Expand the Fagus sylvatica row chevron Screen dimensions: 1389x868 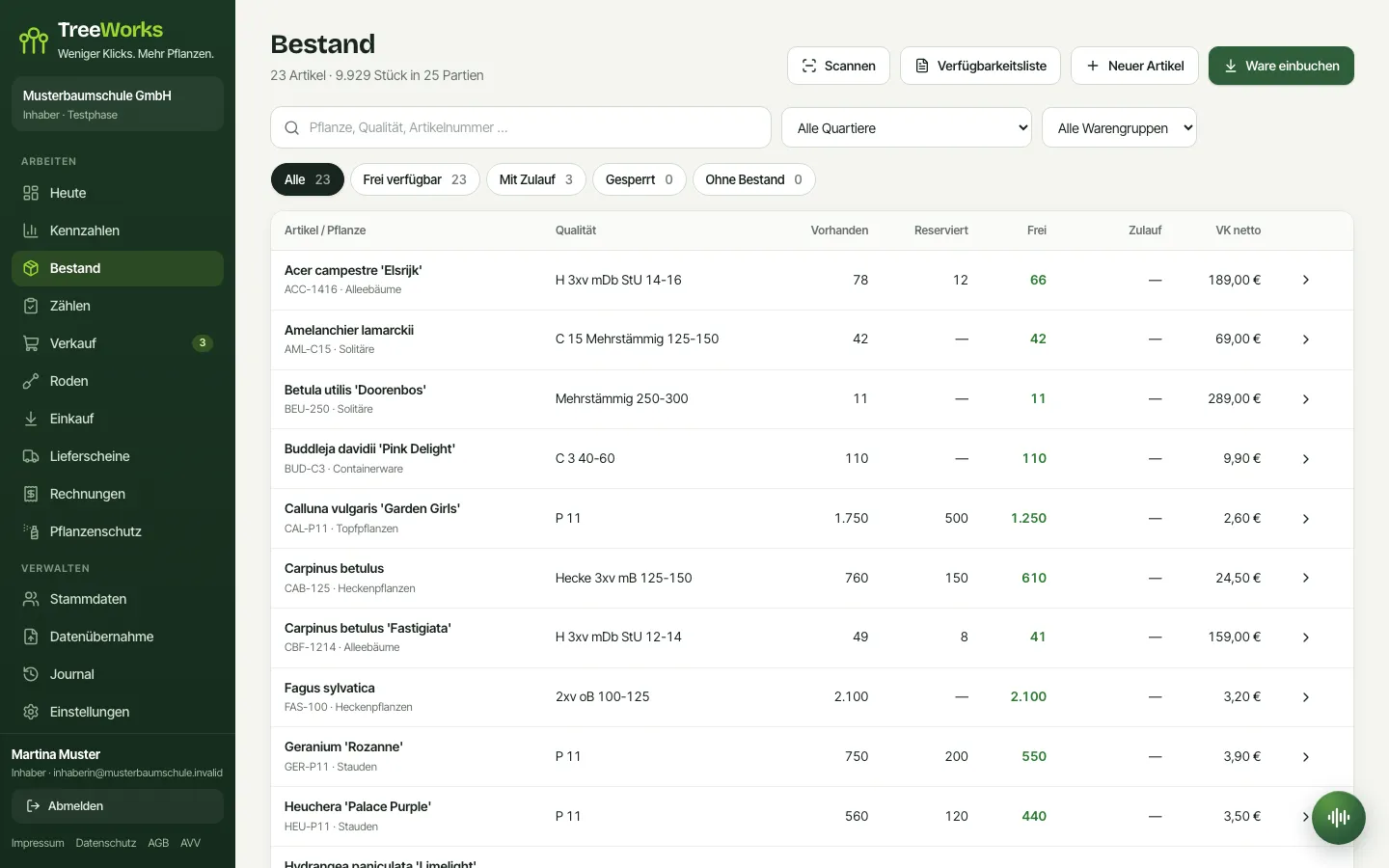click(1306, 697)
